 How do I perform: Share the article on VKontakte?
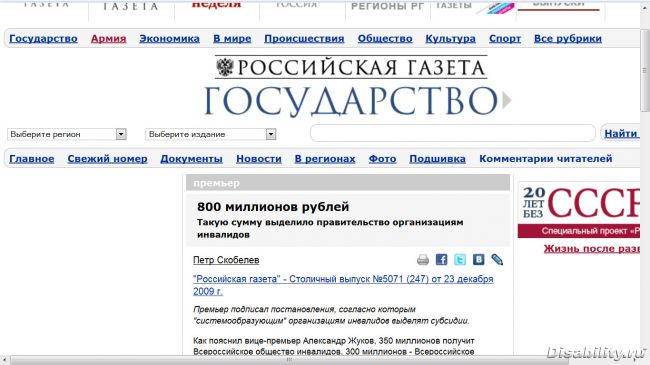click(478, 260)
